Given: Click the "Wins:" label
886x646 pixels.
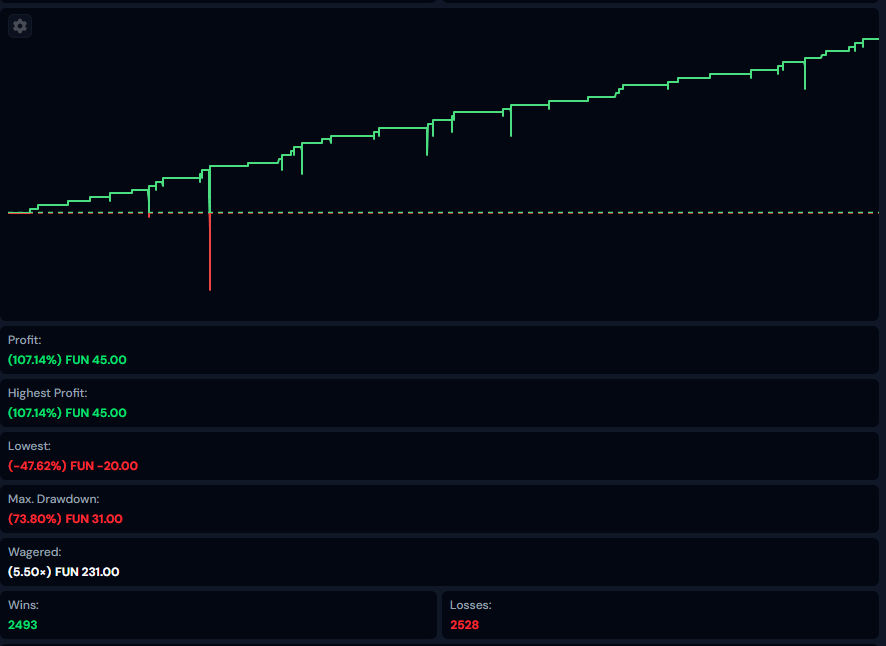Looking at the screenshot, I should pos(23,605).
